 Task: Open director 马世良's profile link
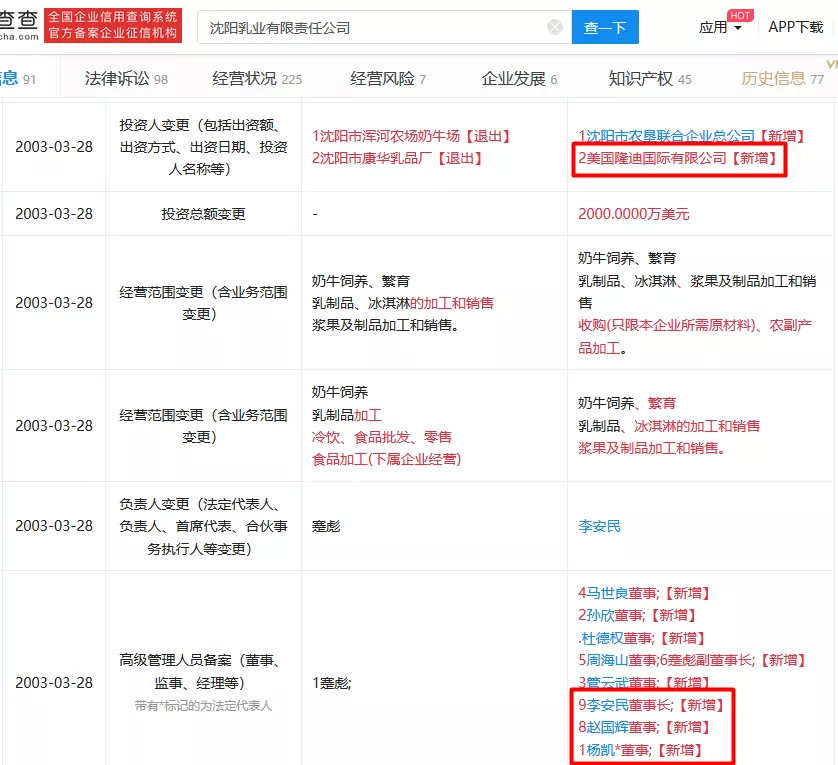pos(605,593)
